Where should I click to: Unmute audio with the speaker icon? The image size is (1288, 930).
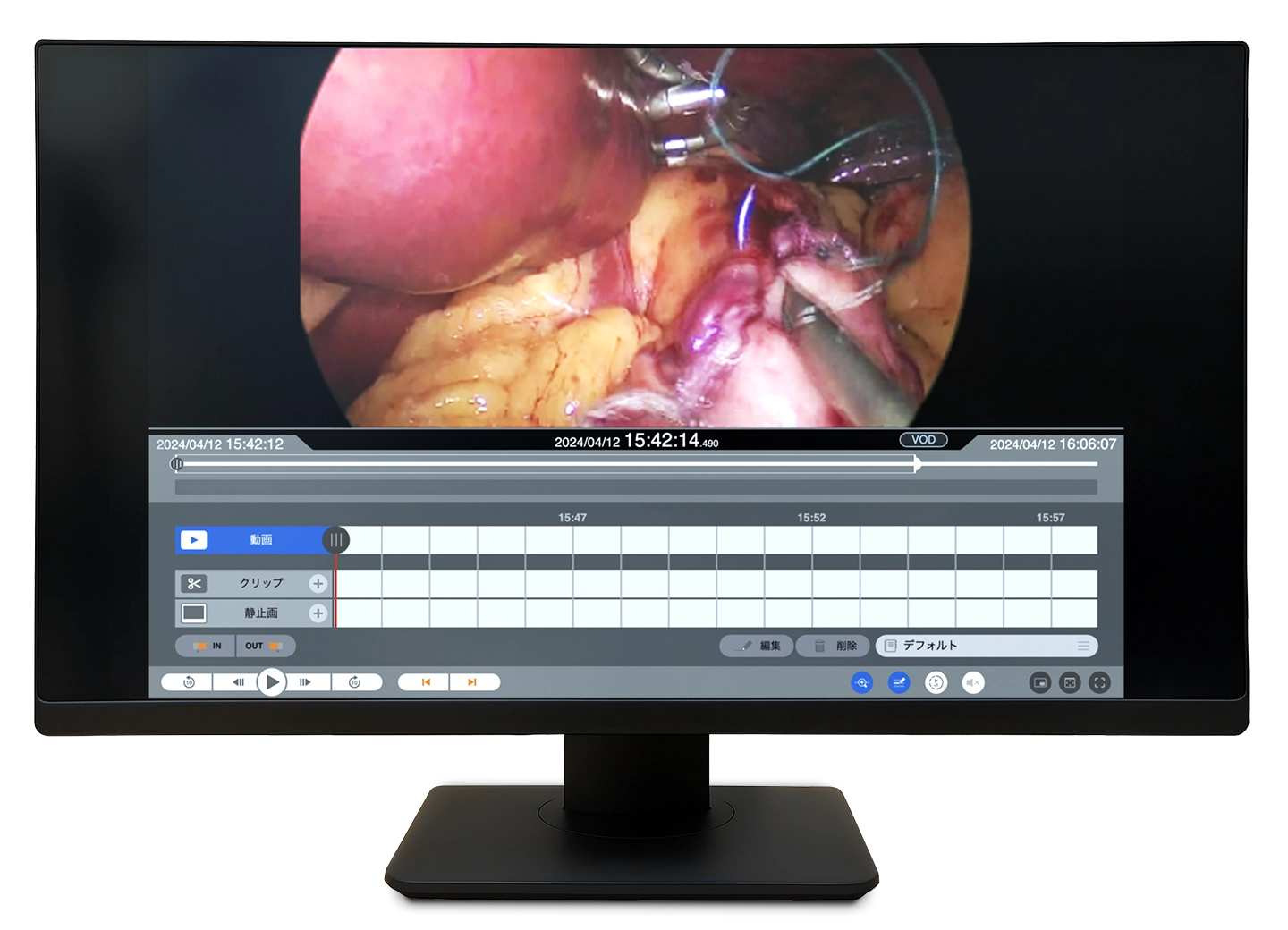[973, 682]
